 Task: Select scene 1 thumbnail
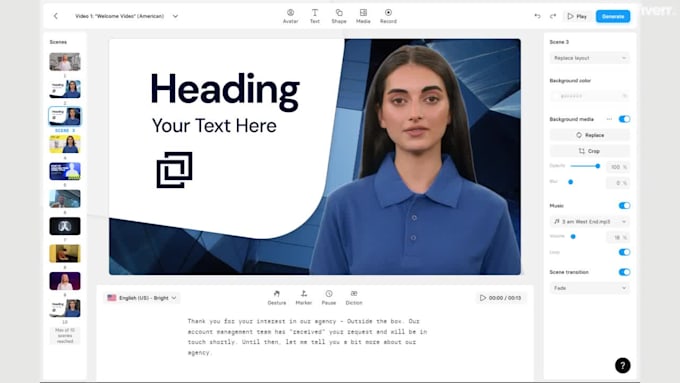(65, 62)
